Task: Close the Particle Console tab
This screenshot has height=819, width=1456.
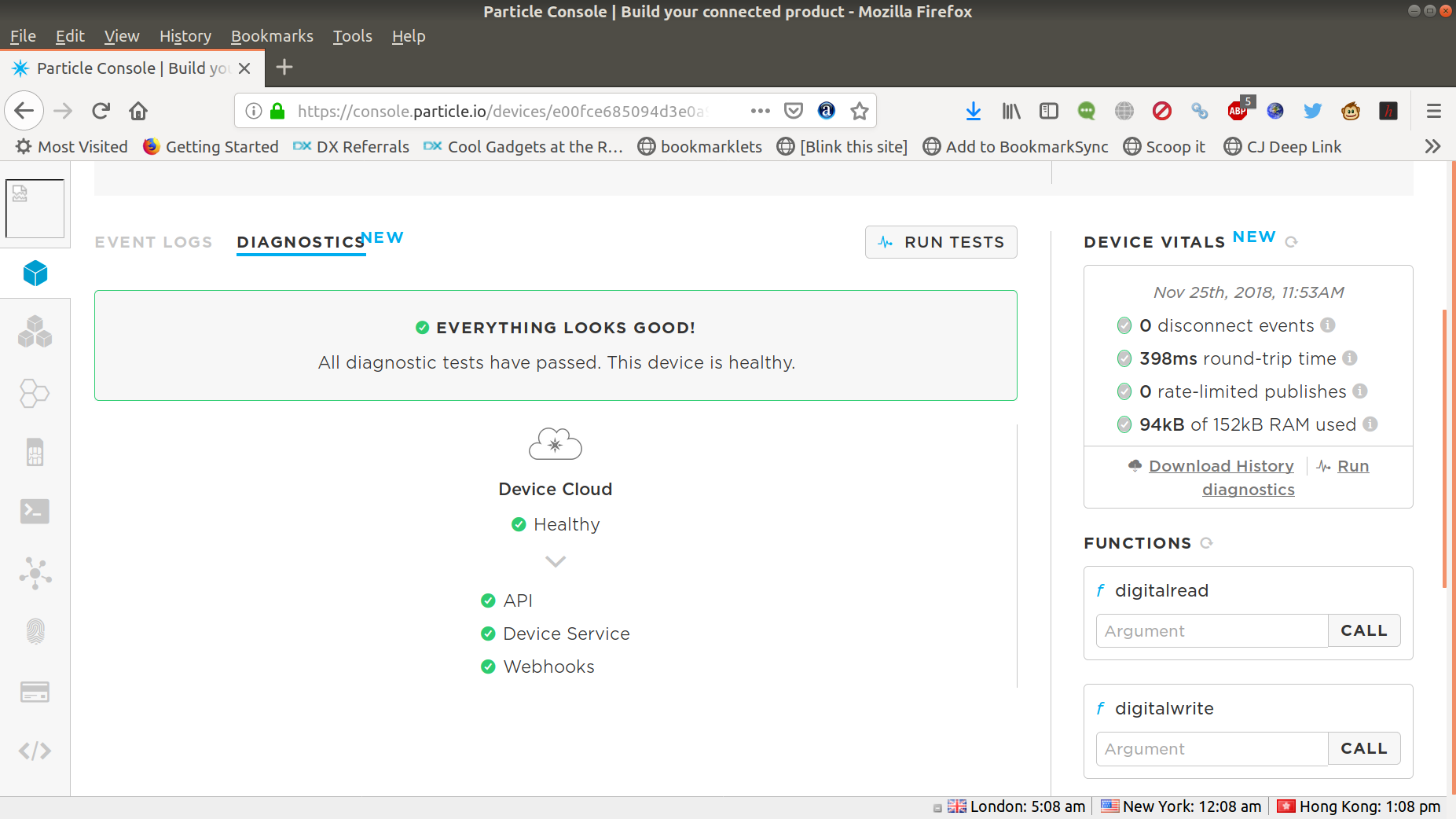Action: [x=244, y=68]
